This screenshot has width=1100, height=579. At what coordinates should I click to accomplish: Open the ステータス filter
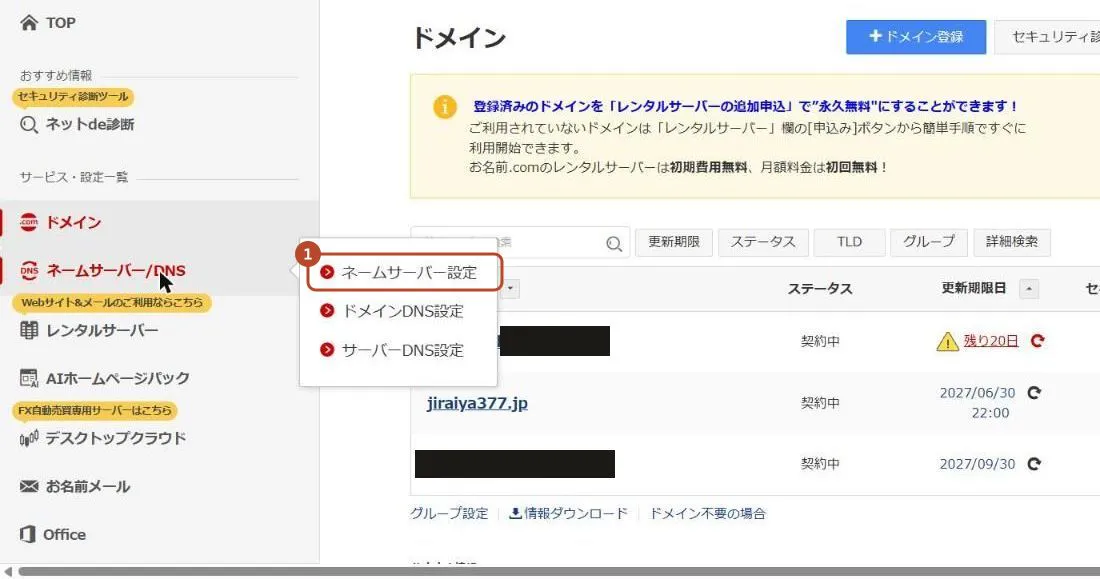coord(763,242)
